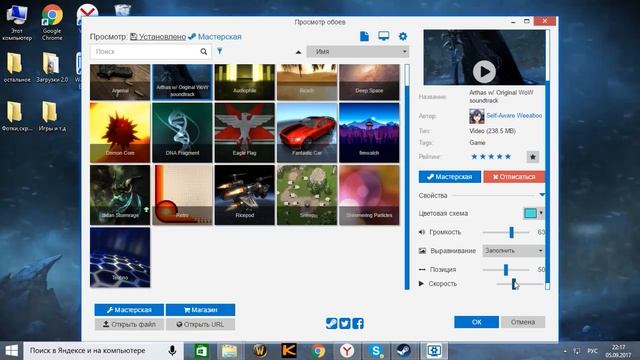The height and width of the screenshot is (360, 640).
Task: Click the Мастерская button in details panel
Action: [x=450, y=177]
